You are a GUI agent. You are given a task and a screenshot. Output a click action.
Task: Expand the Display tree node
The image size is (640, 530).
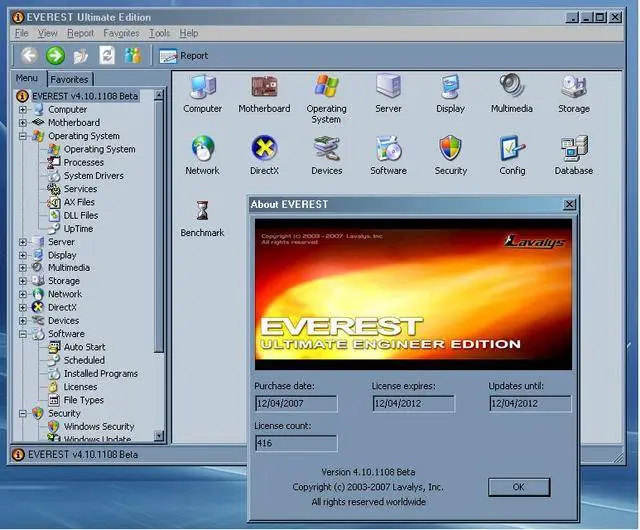point(23,255)
